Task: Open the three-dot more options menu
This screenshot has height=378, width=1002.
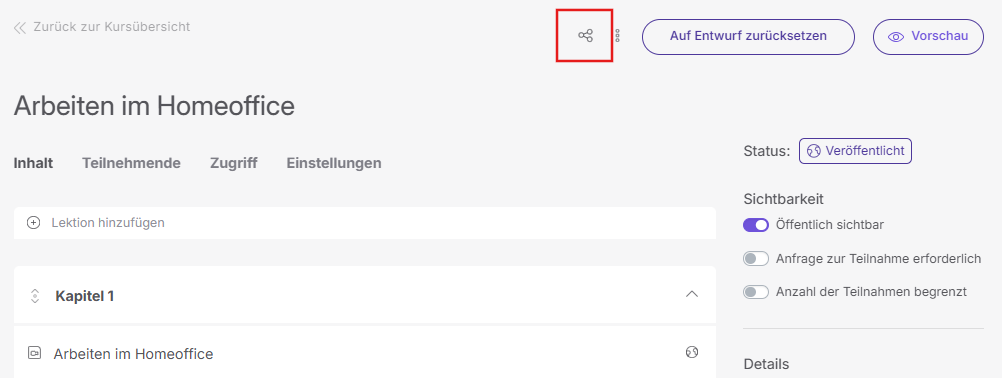Action: point(617,36)
